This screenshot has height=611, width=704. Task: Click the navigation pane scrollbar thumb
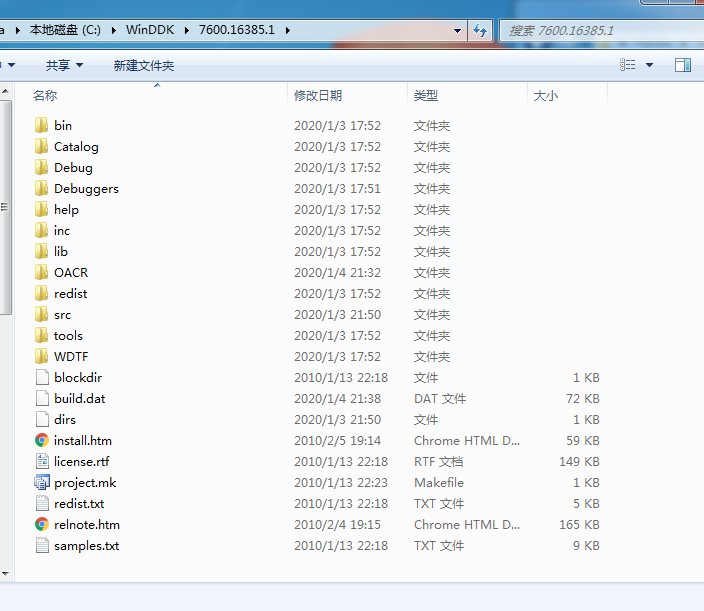[x=5, y=207]
